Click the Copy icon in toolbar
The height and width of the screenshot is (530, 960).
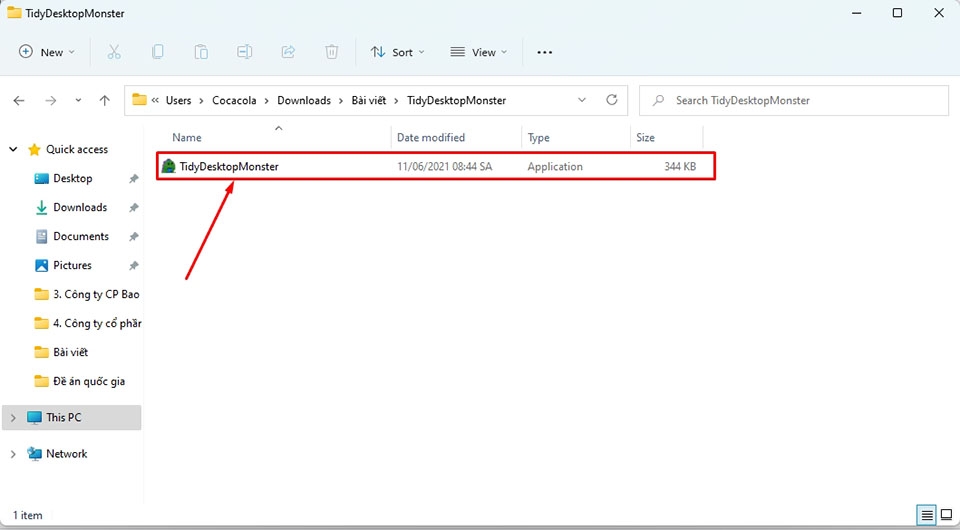pos(158,52)
